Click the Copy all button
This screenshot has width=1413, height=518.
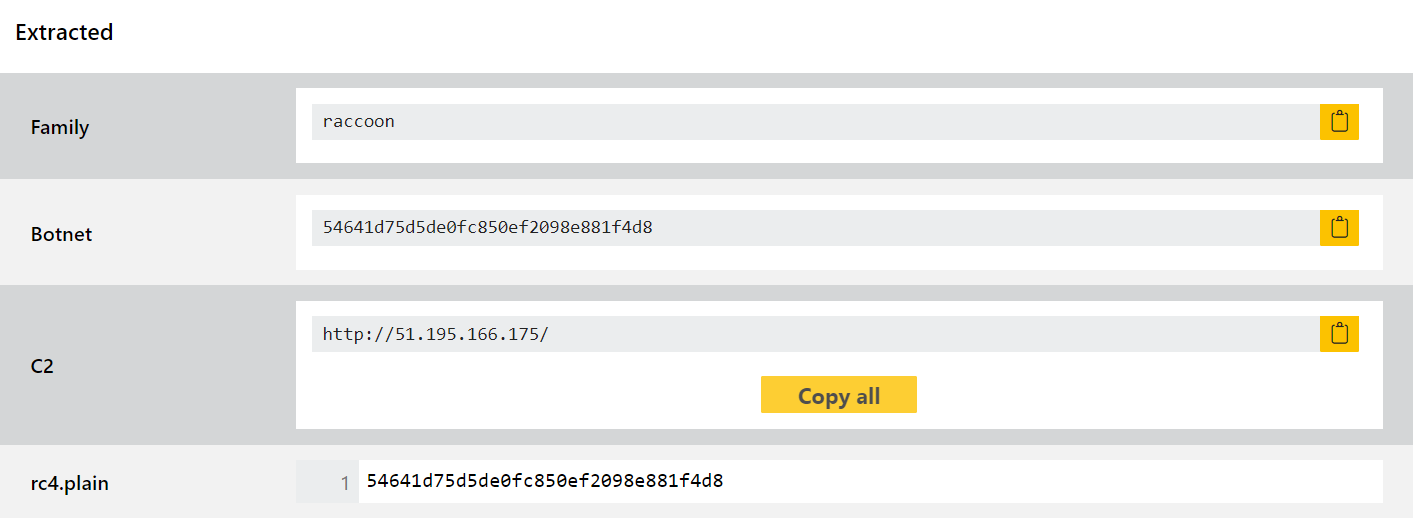838,395
